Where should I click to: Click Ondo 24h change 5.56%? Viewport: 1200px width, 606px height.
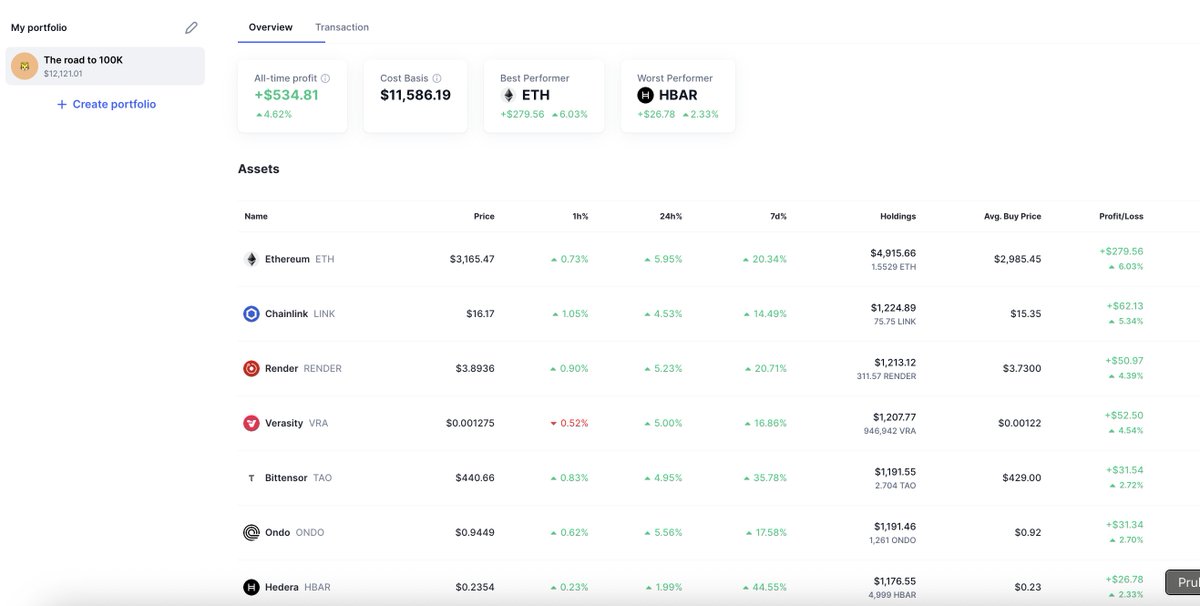click(664, 532)
